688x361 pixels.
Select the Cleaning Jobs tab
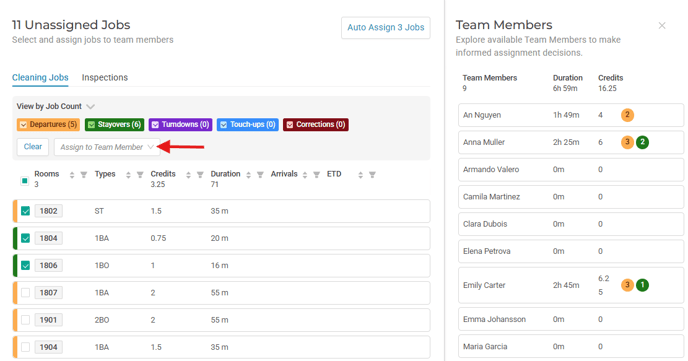(40, 78)
